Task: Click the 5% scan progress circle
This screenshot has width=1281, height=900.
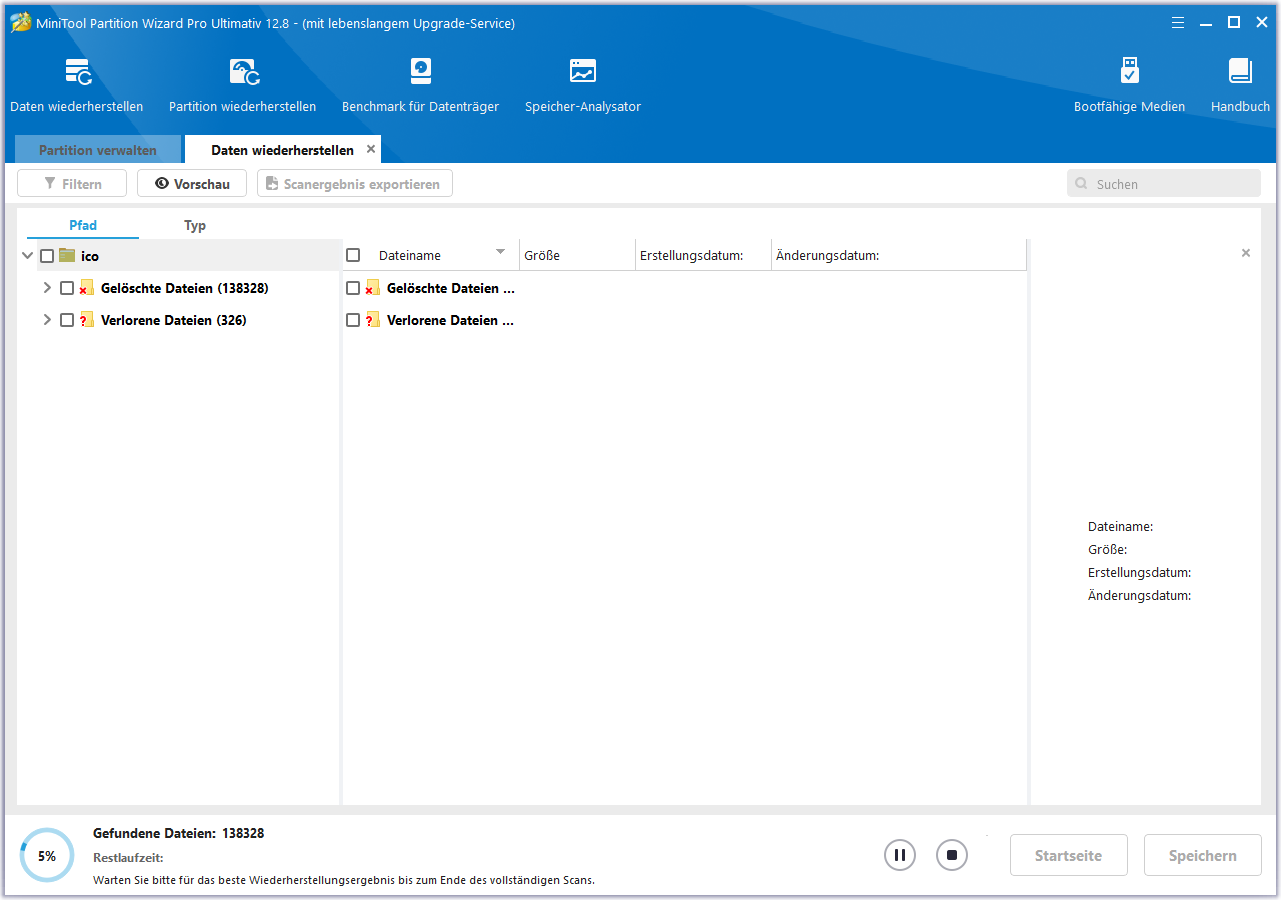Action: pyautogui.click(x=47, y=855)
